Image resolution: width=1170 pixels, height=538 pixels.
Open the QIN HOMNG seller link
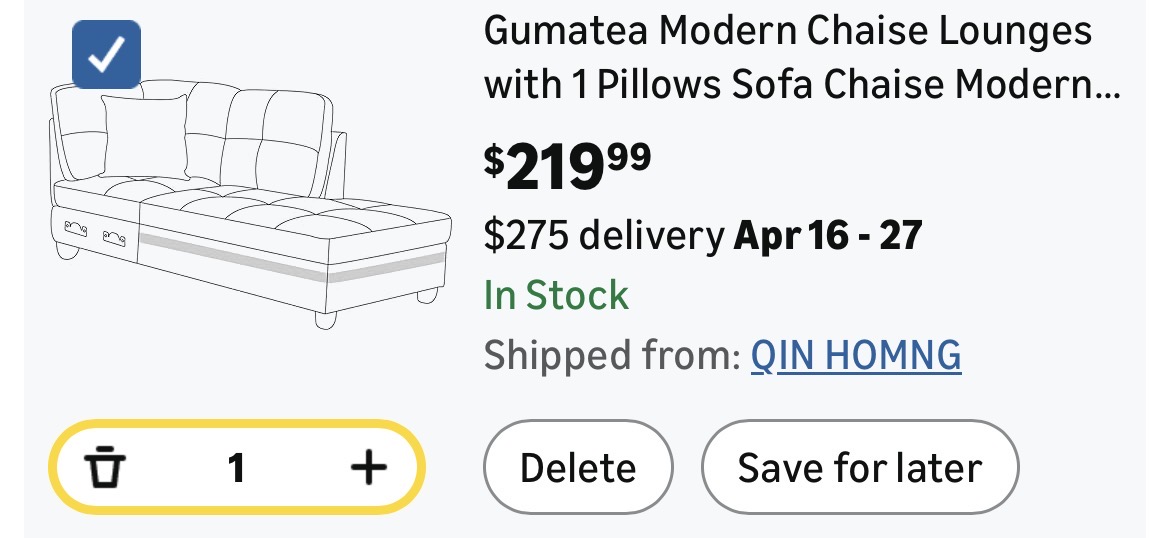pyautogui.click(x=856, y=354)
